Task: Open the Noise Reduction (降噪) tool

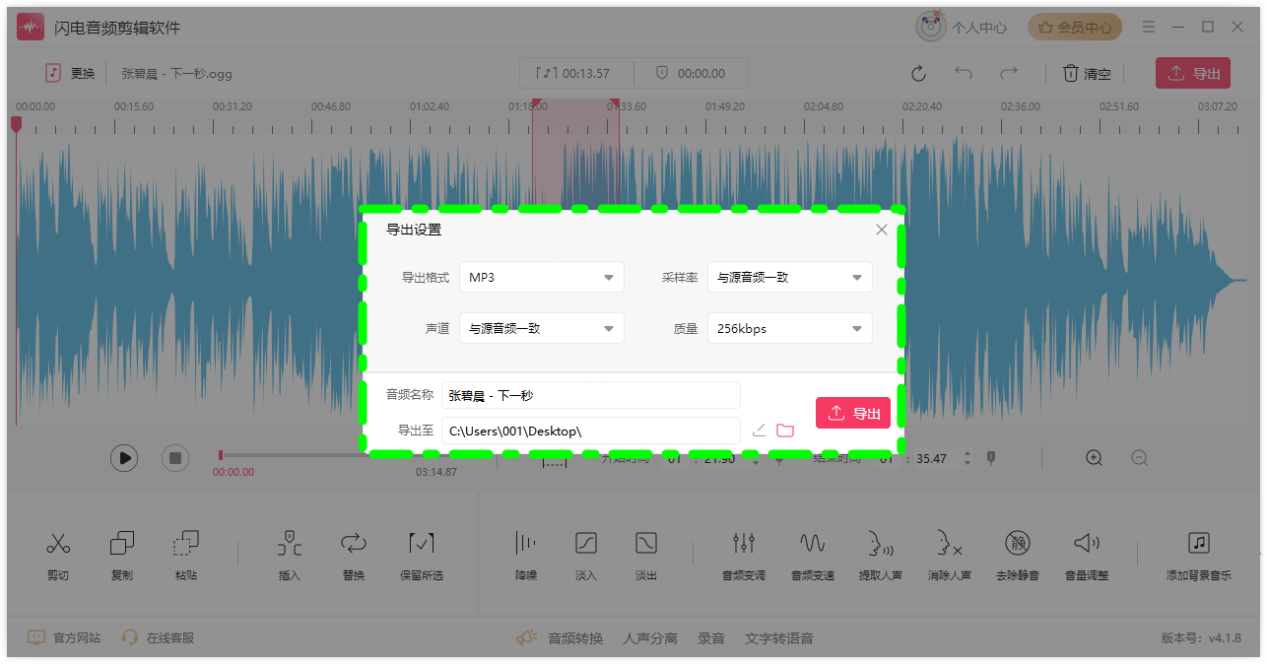Action: click(525, 556)
